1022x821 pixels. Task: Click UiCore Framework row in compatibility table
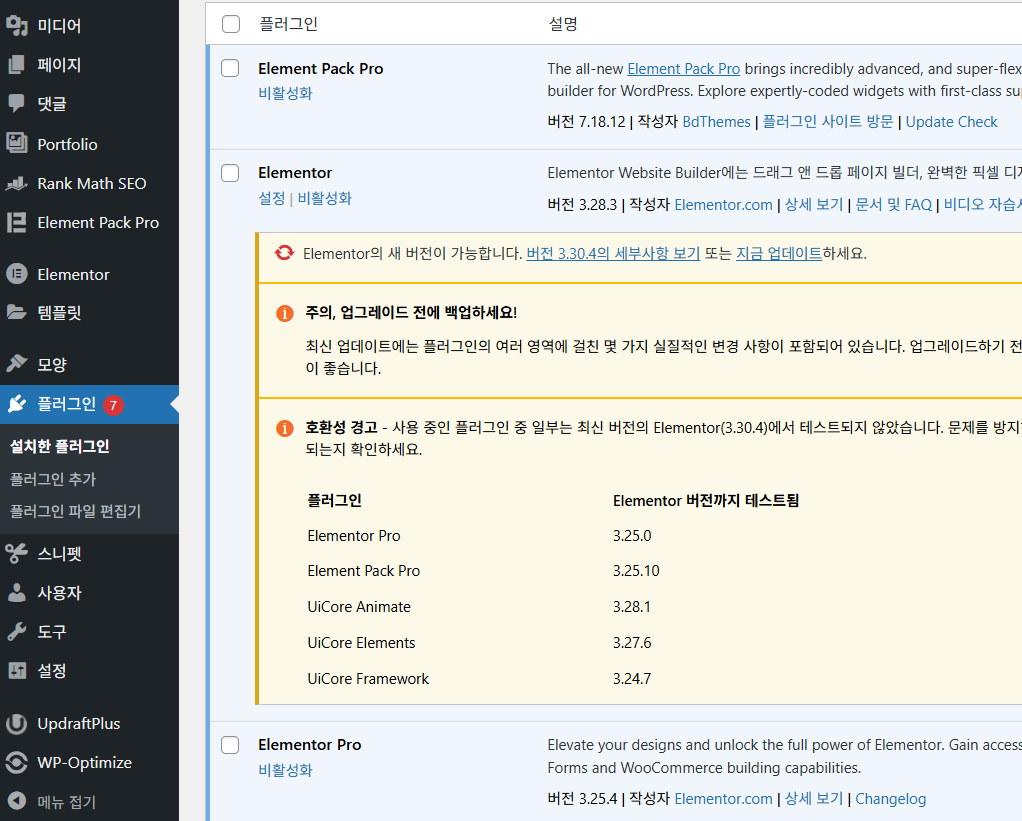(x=368, y=678)
